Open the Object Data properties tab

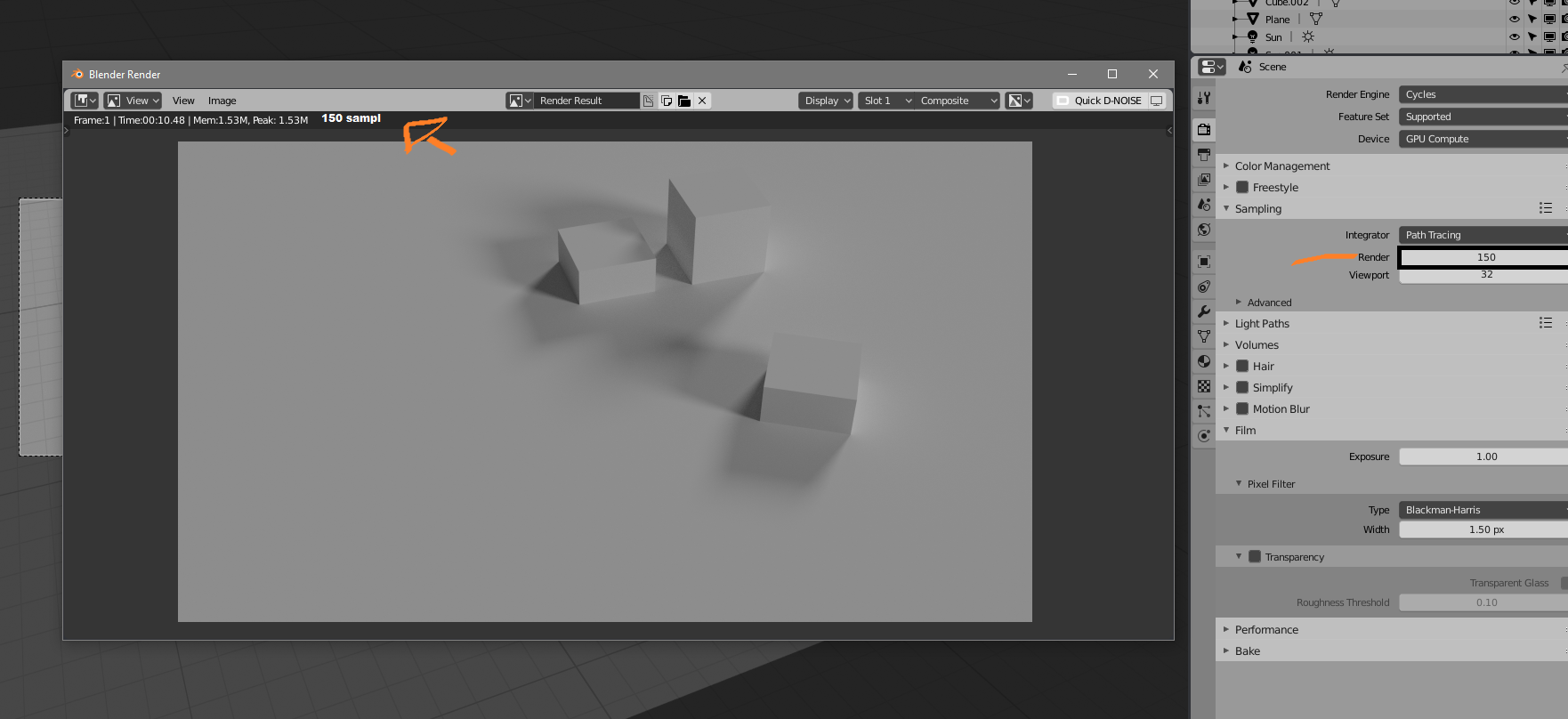point(1204,336)
